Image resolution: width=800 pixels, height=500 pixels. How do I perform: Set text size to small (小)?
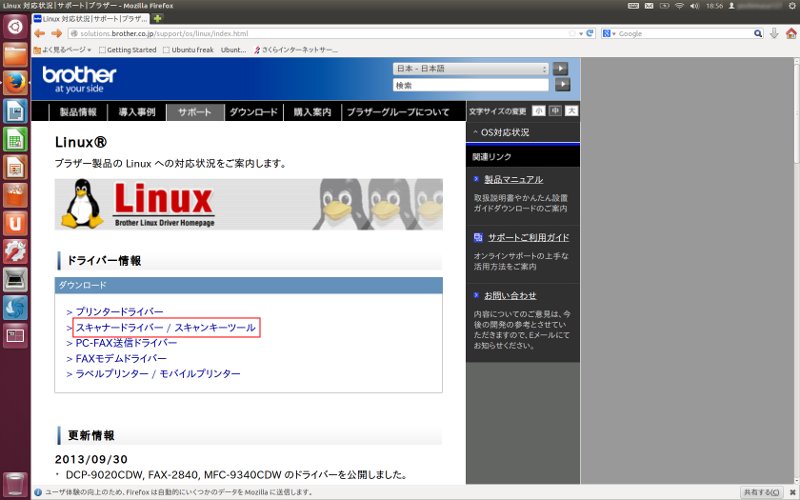click(538, 111)
